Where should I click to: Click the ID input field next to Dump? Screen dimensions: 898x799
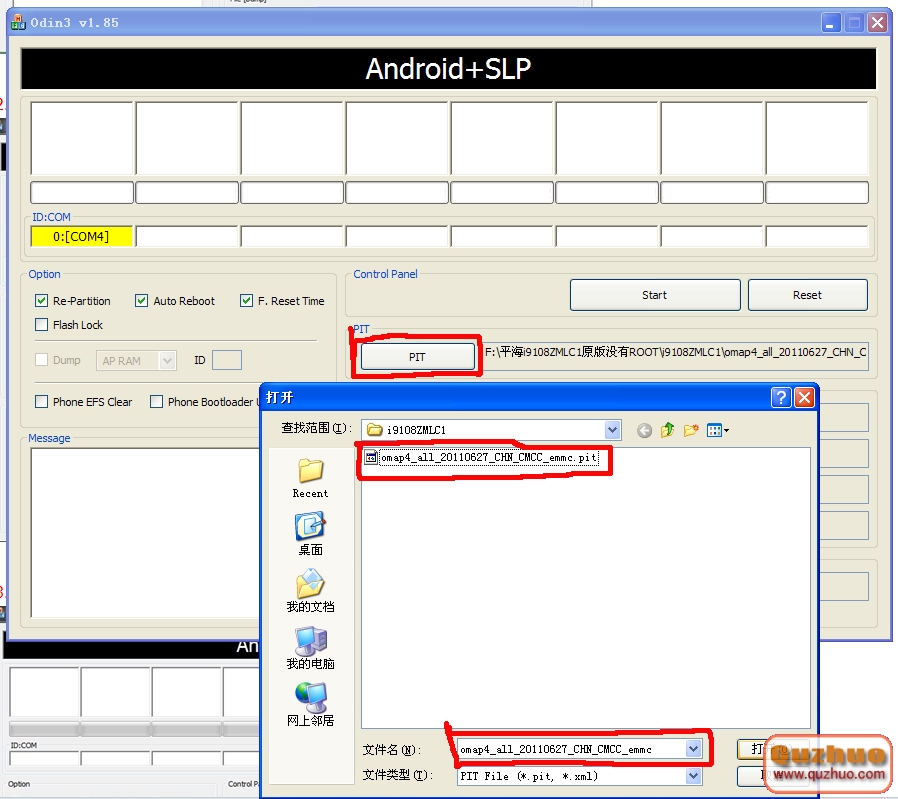coord(227,360)
